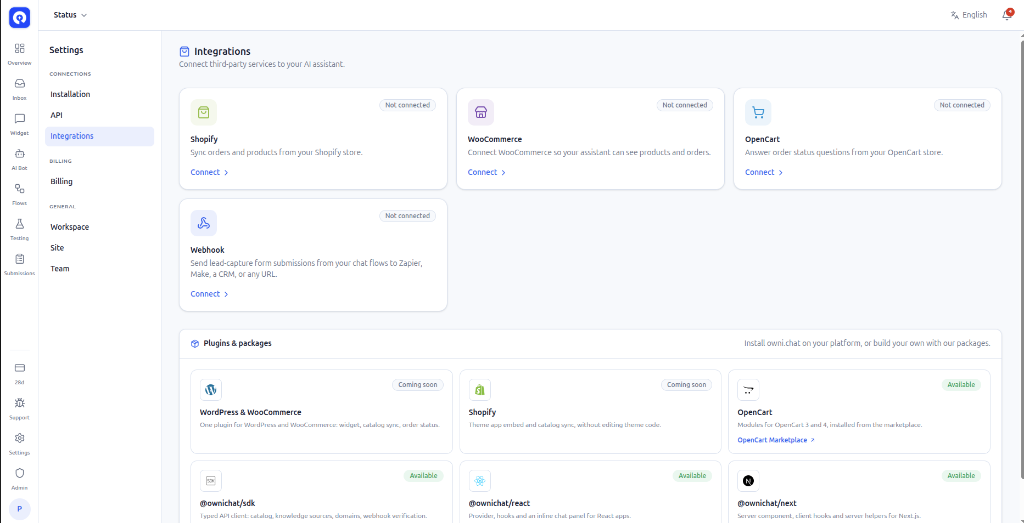Image resolution: width=1024 pixels, height=523 pixels.
Task: Click the @ownichat/react React logo
Action: click(x=480, y=481)
